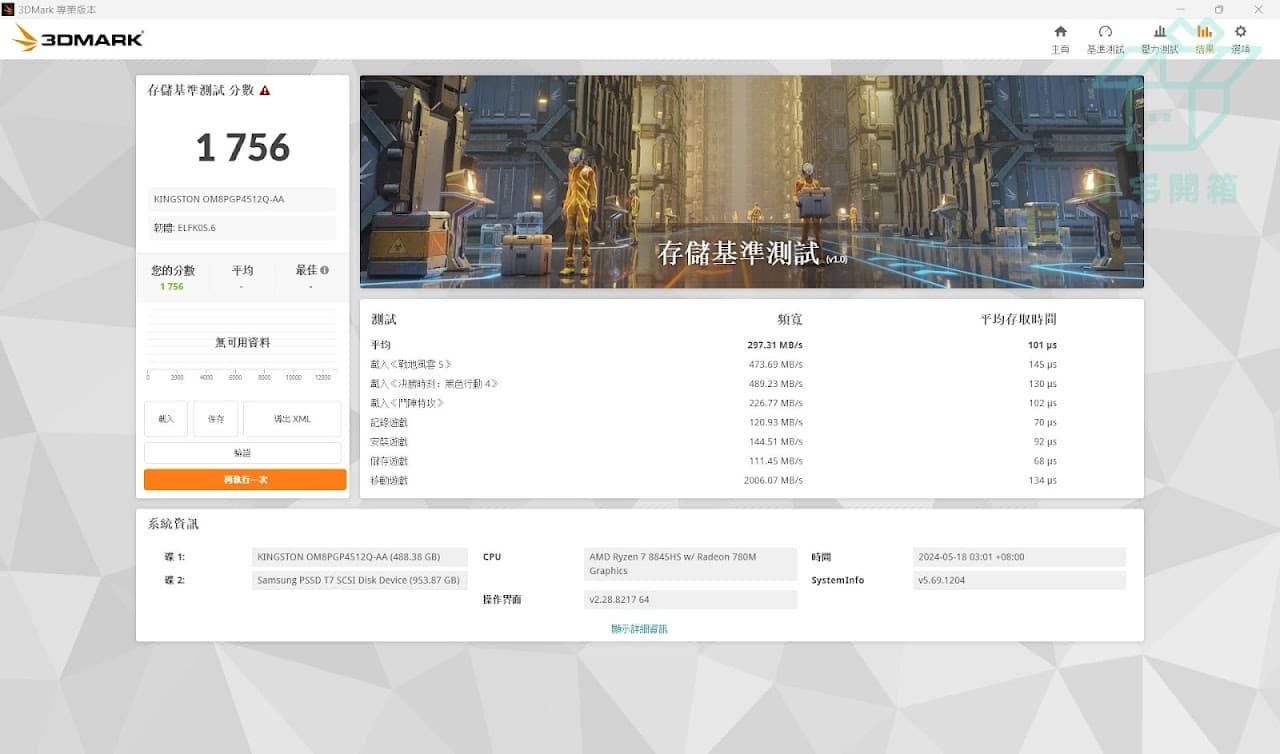This screenshot has width=1280, height=754.
Task: Click the access time 70 µs
Action: (1045, 422)
